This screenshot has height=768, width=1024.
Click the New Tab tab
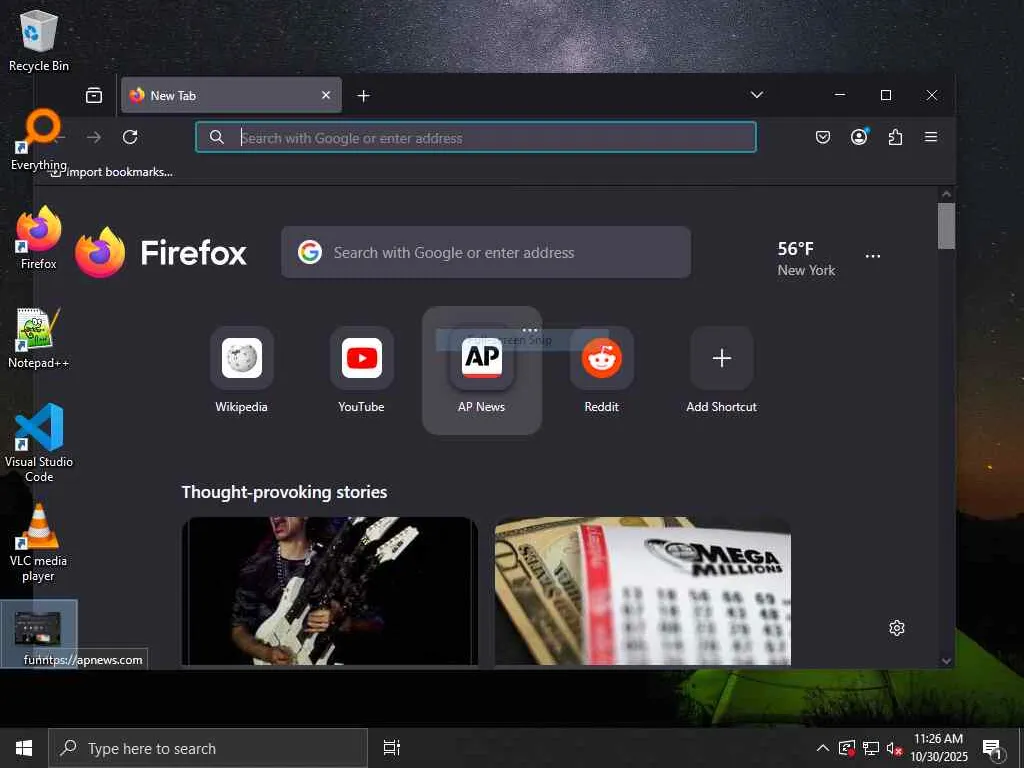click(231, 95)
